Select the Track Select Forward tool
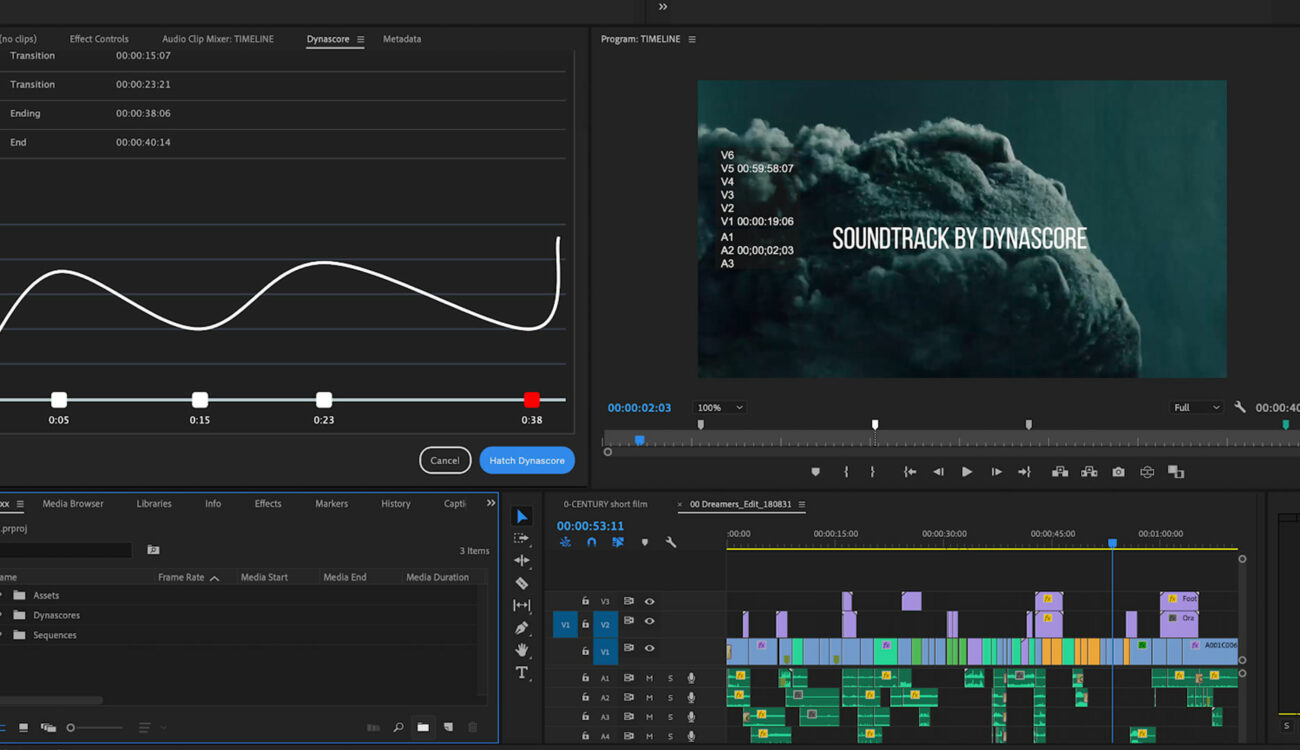 click(522, 539)
